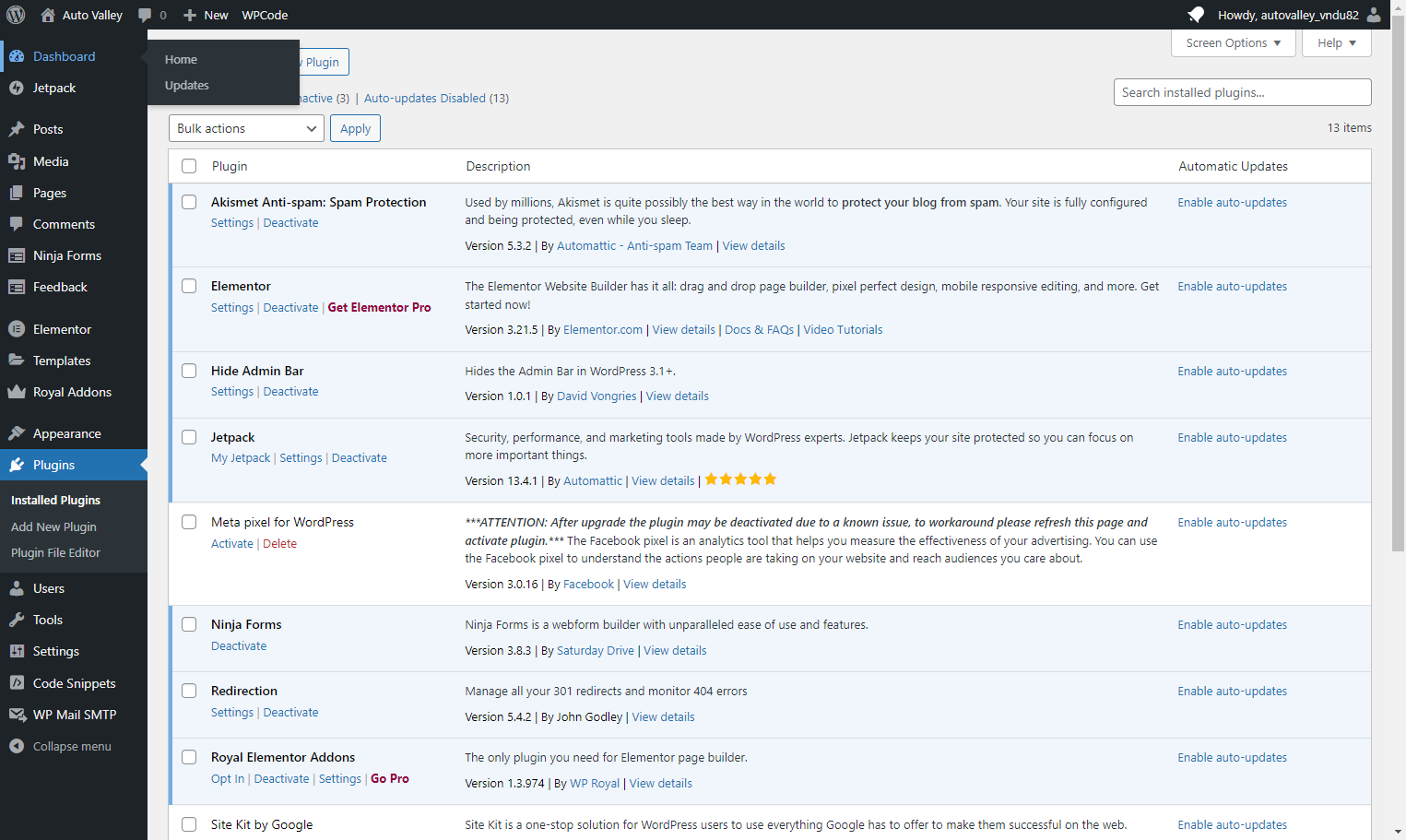Click the Users icon in sidebar

pyautogui.click(x=17, y=588)
